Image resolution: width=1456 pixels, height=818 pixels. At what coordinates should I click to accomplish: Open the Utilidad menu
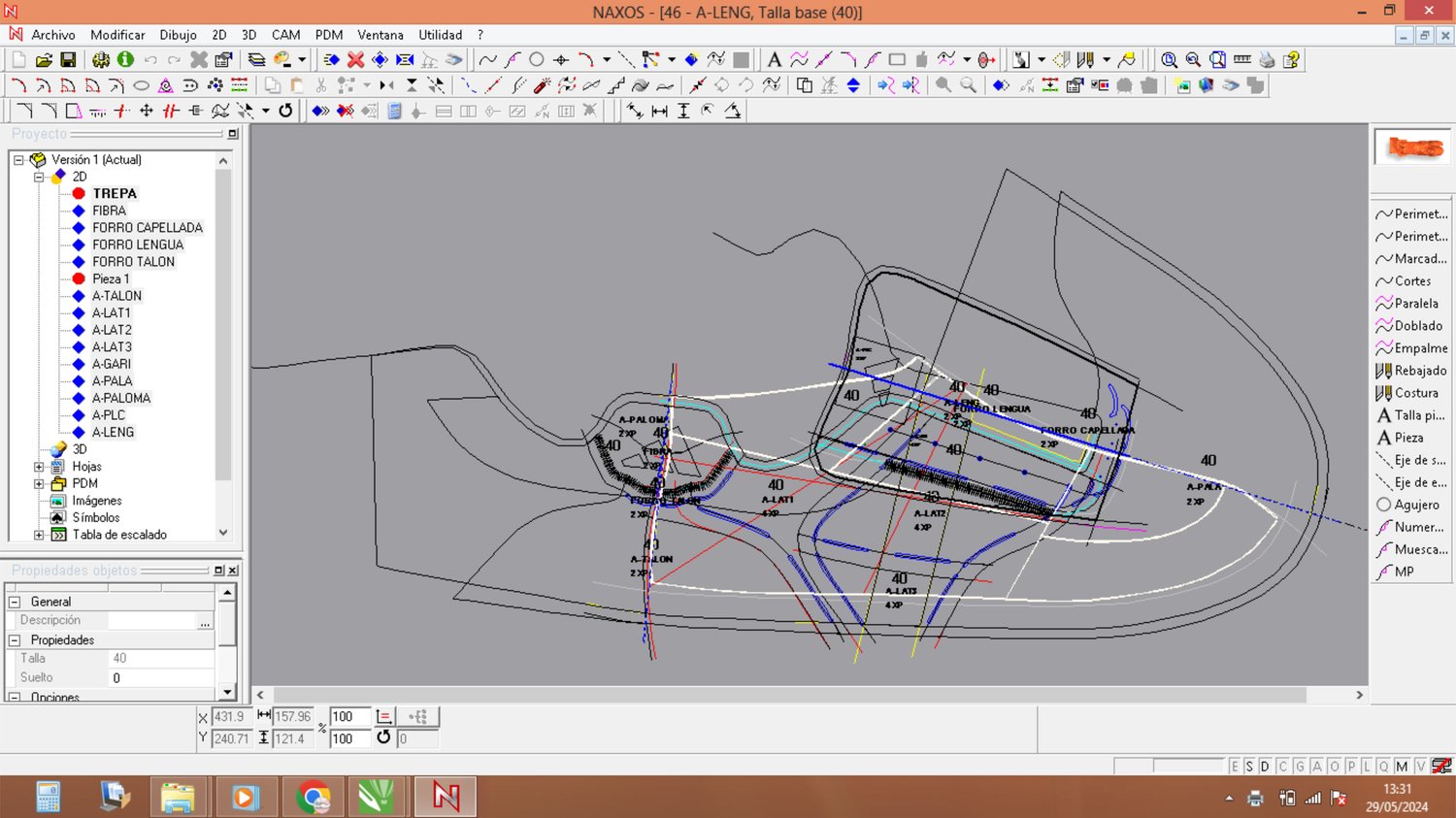[x=440, y=35]
